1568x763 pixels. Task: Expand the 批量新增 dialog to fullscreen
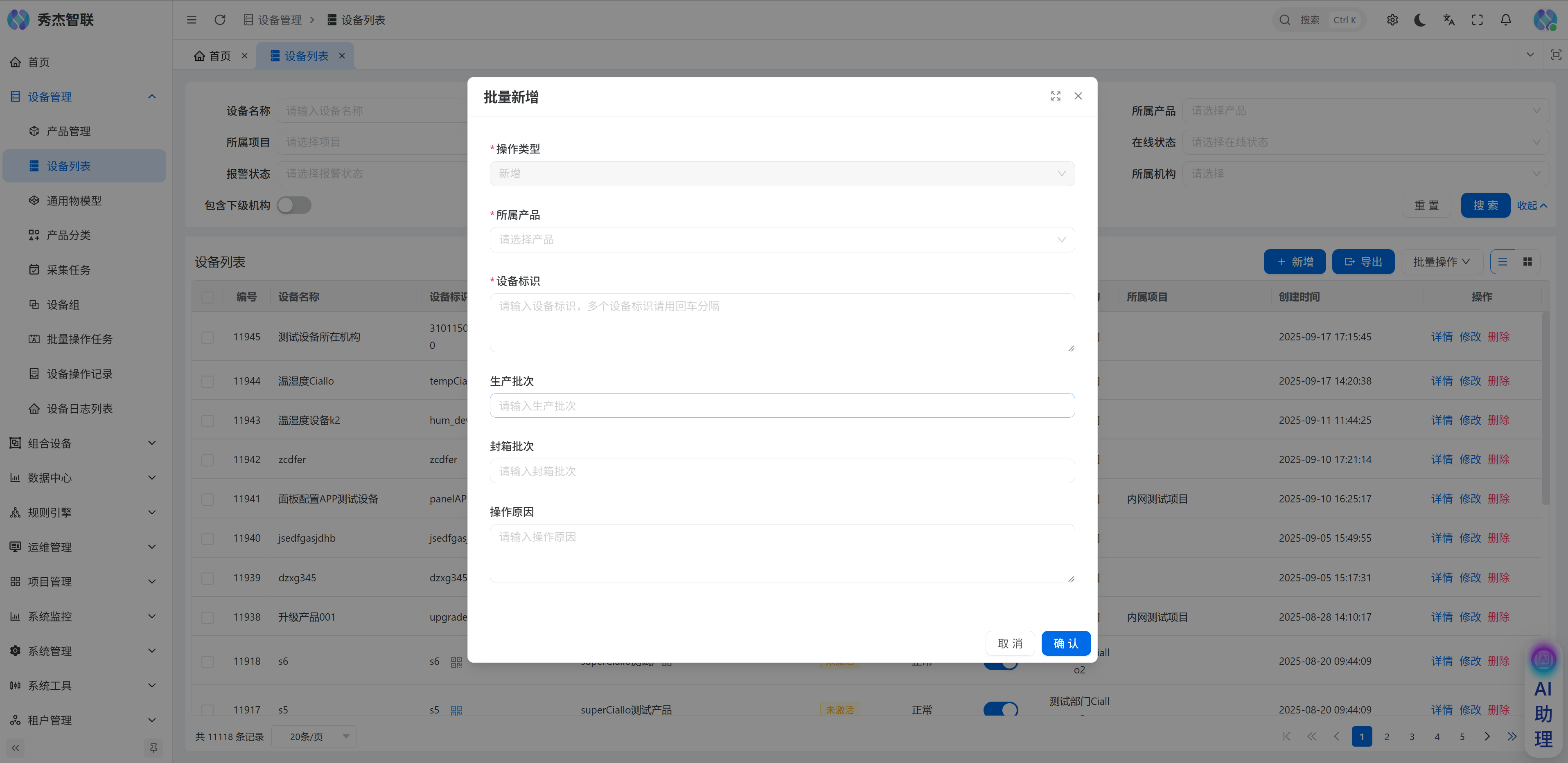[x=1056, y=96]
